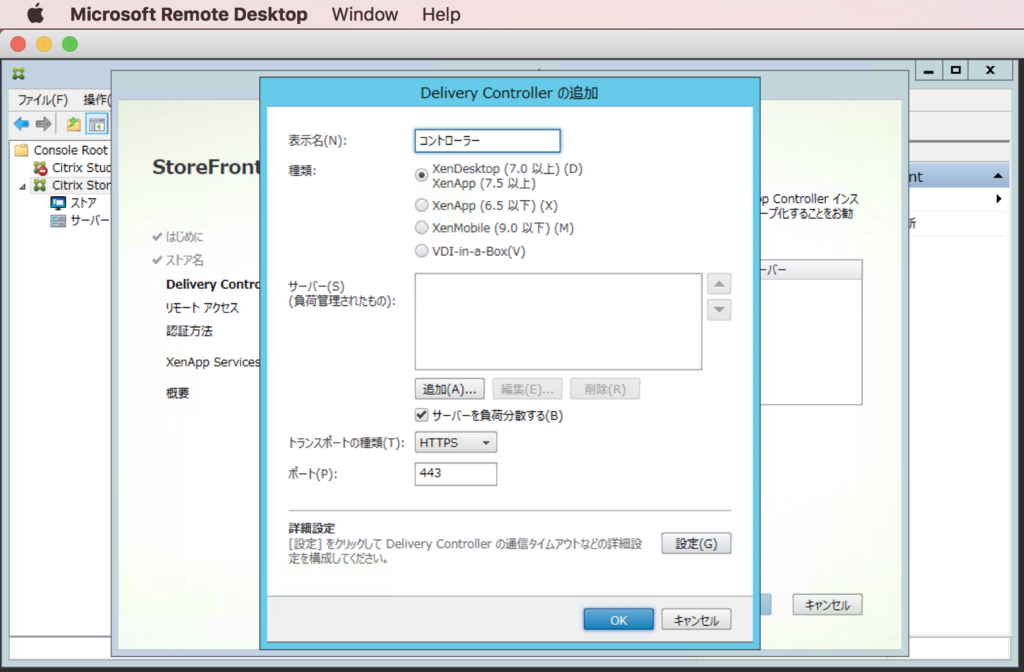Open the トランスポートの種類 HTTPS dropdown
This screenshot has height=672, width=1024.
(x=455, y=443)
